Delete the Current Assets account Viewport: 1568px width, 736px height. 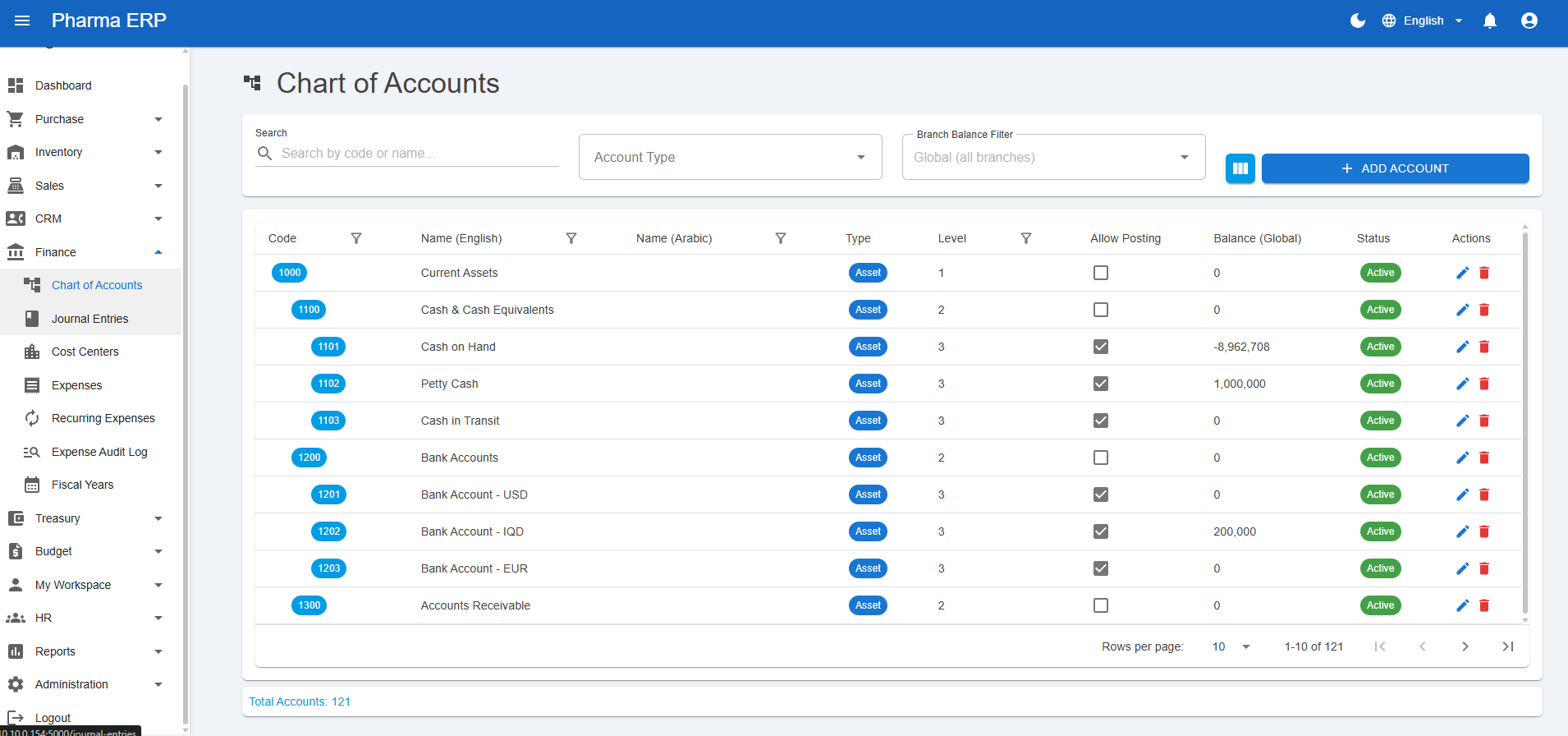1484,273
